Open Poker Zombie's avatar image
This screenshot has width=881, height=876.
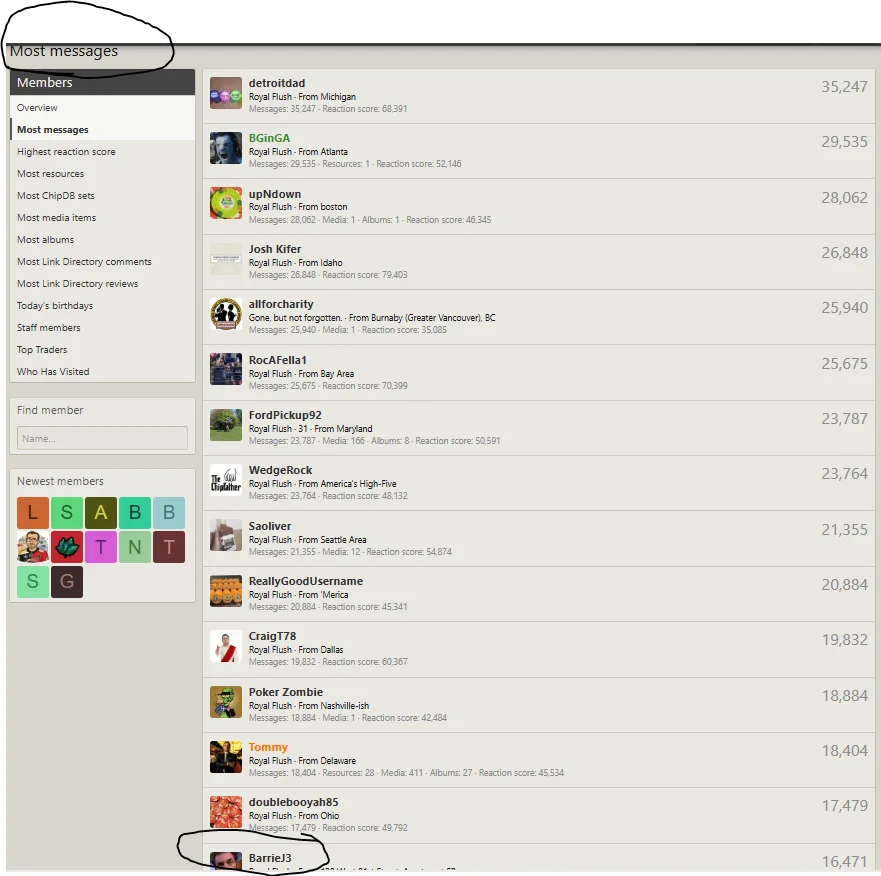pos(226,702)
